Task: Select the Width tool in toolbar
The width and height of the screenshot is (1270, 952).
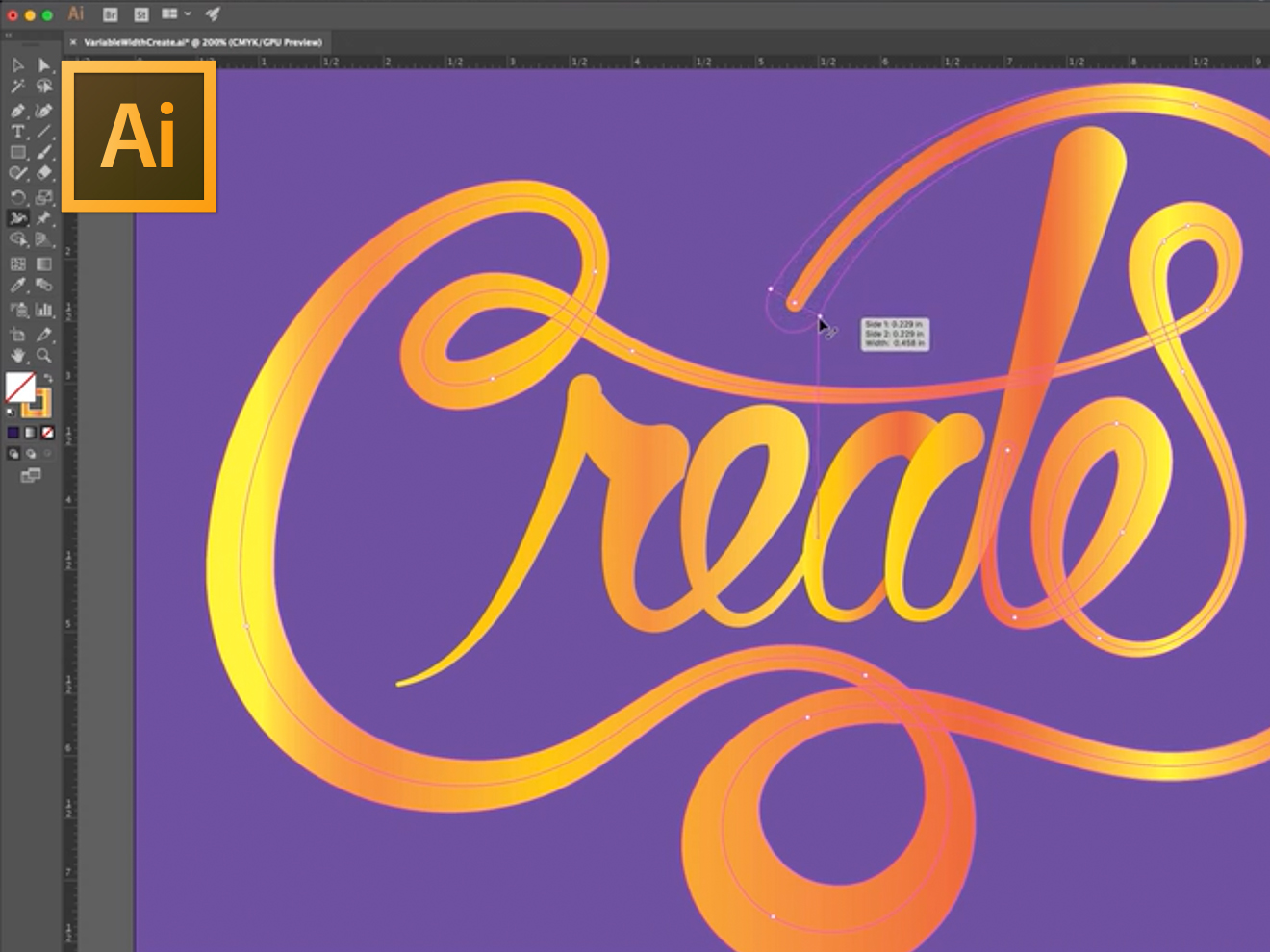Action: click(17, 218)
